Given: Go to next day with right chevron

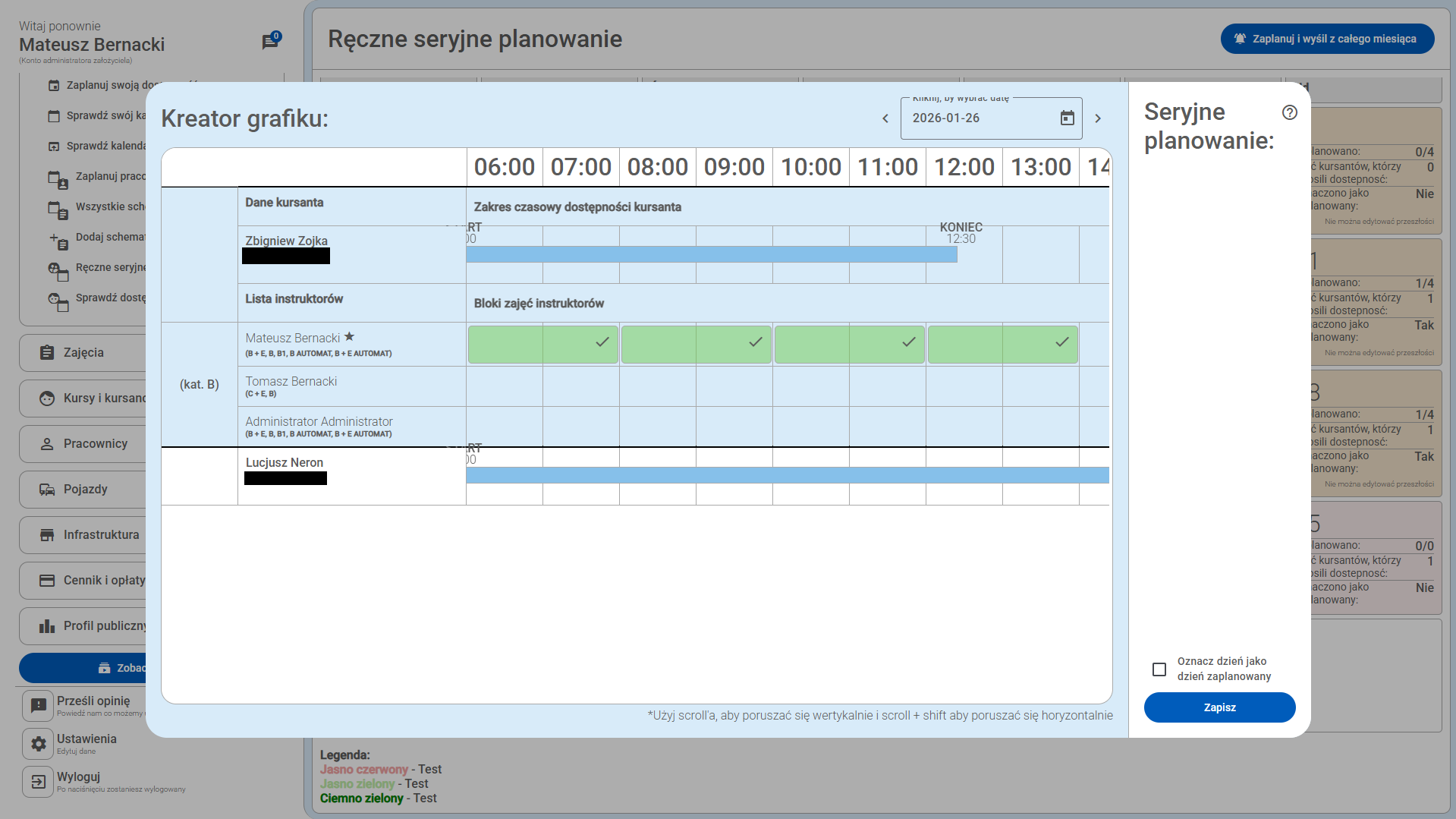Looking at the screenshot, I should point(1098,118).
